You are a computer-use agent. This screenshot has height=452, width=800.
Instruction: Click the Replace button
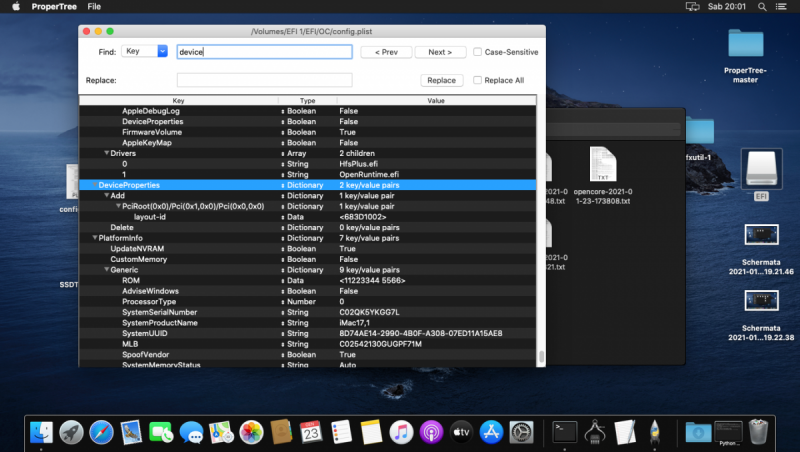tap(441, 80)
